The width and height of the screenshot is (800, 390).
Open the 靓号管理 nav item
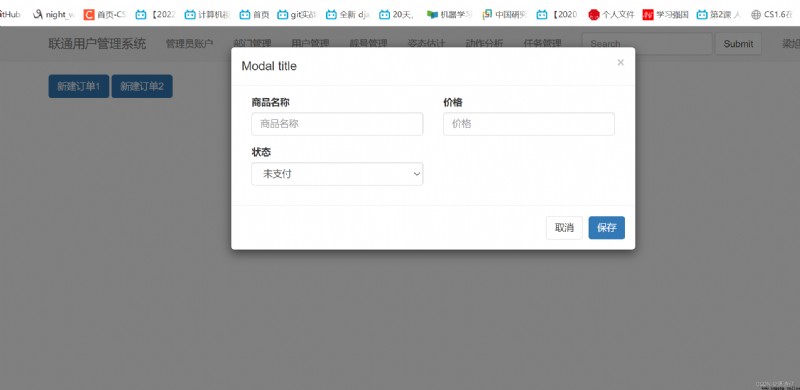pos(368,43)
